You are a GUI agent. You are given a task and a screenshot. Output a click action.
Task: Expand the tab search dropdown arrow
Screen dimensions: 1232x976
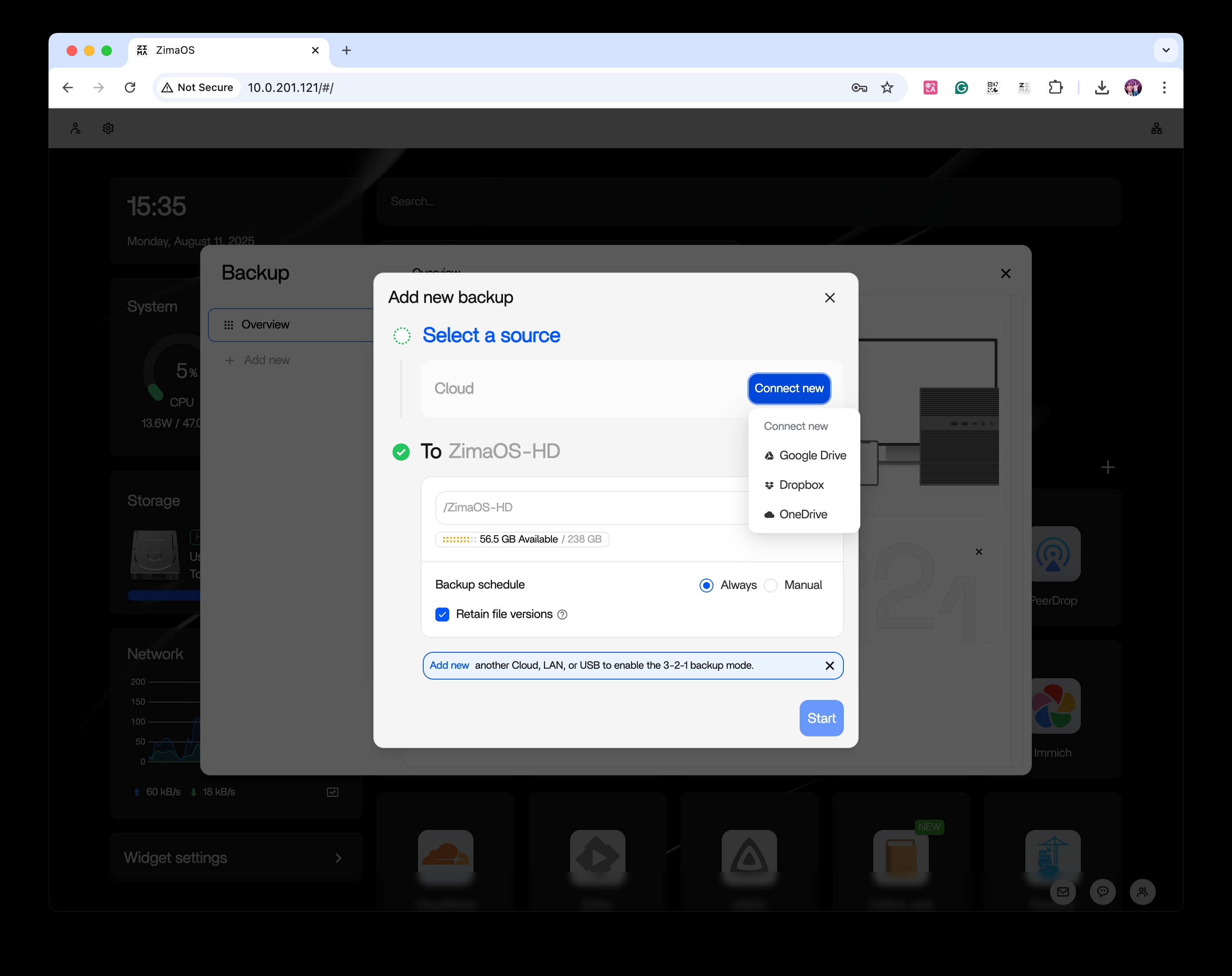1166,50
